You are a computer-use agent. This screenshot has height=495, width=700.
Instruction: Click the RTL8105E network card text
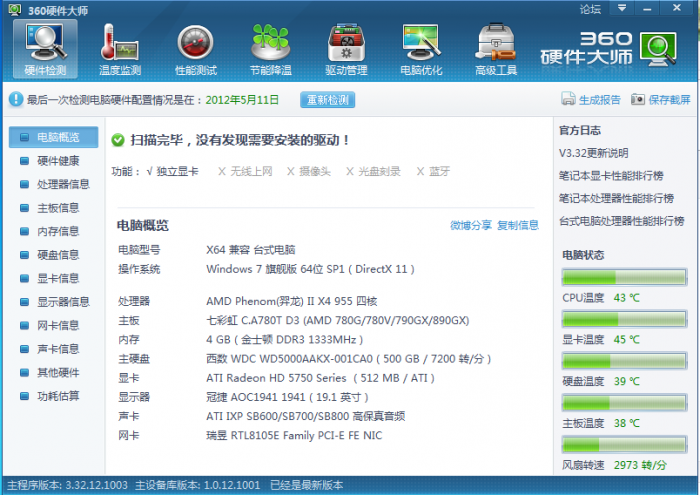click(x=294, y=436)
